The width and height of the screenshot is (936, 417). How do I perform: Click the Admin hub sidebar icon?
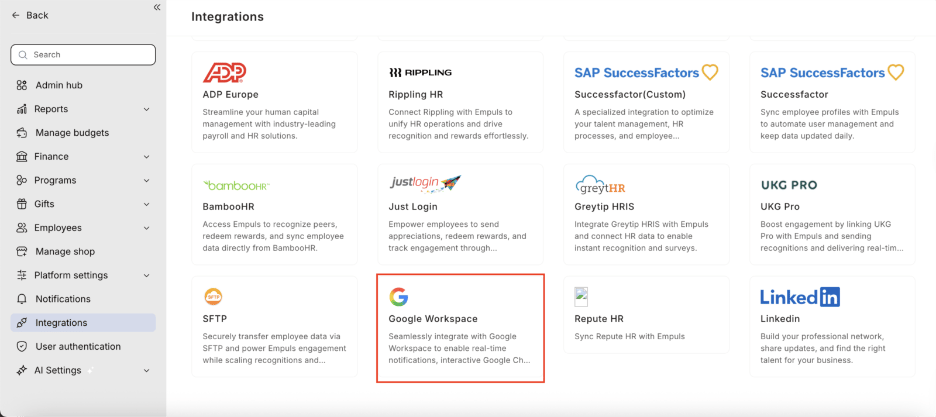click(x=22, y=85)
